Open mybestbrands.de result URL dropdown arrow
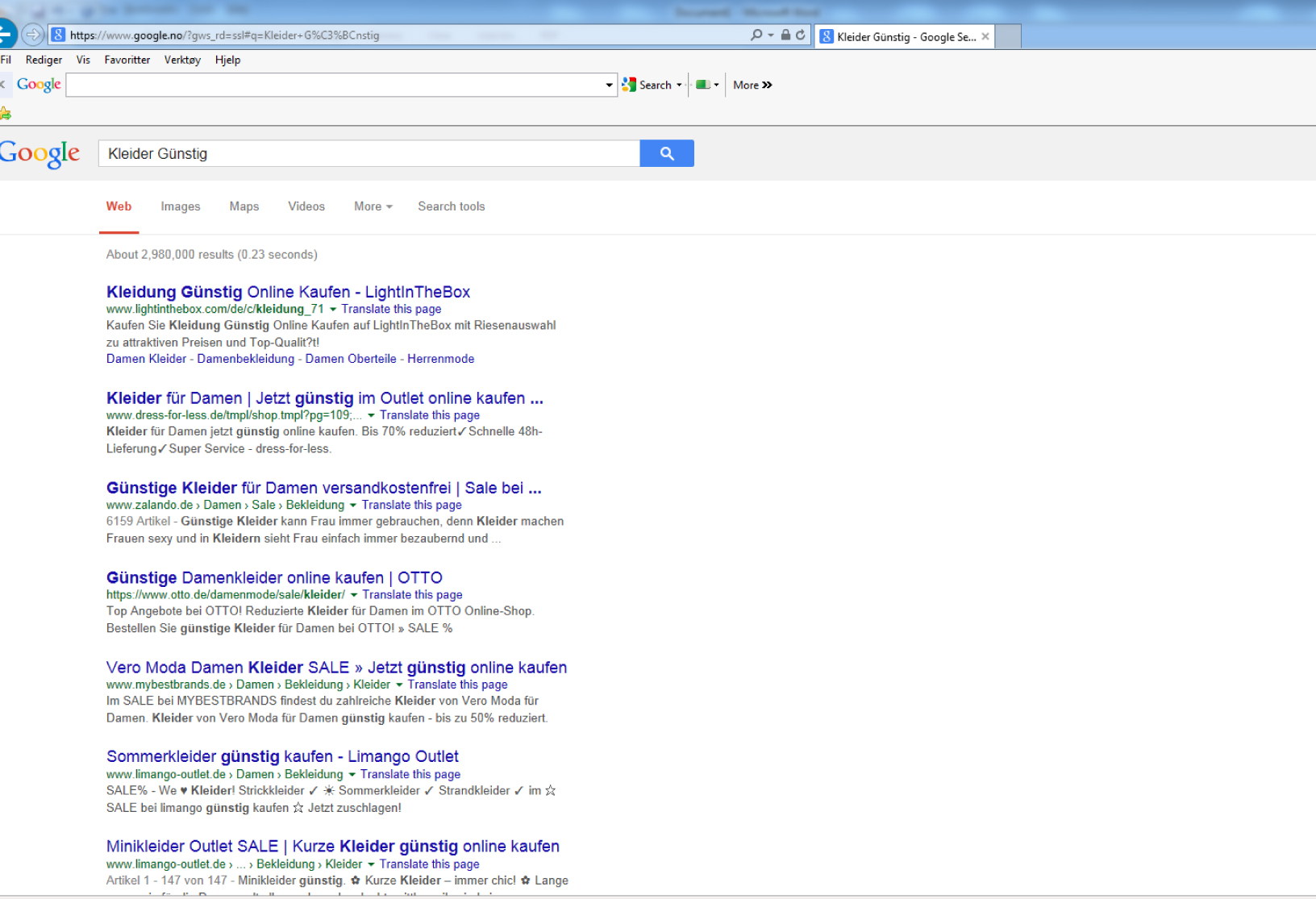Screen dimensions: 1316x899 (398, 685)
